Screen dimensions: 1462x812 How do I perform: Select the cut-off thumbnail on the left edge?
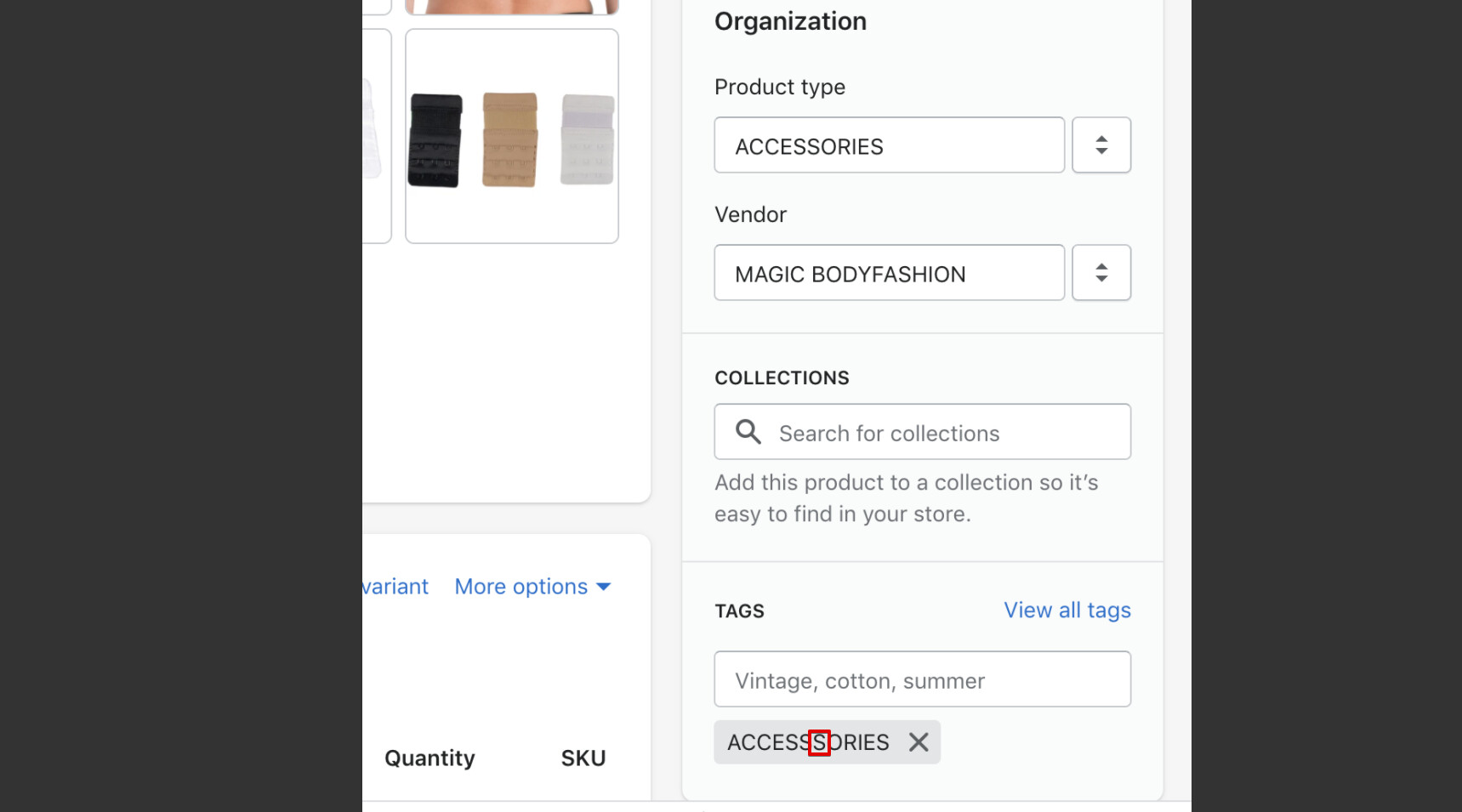tap(377, 136)
